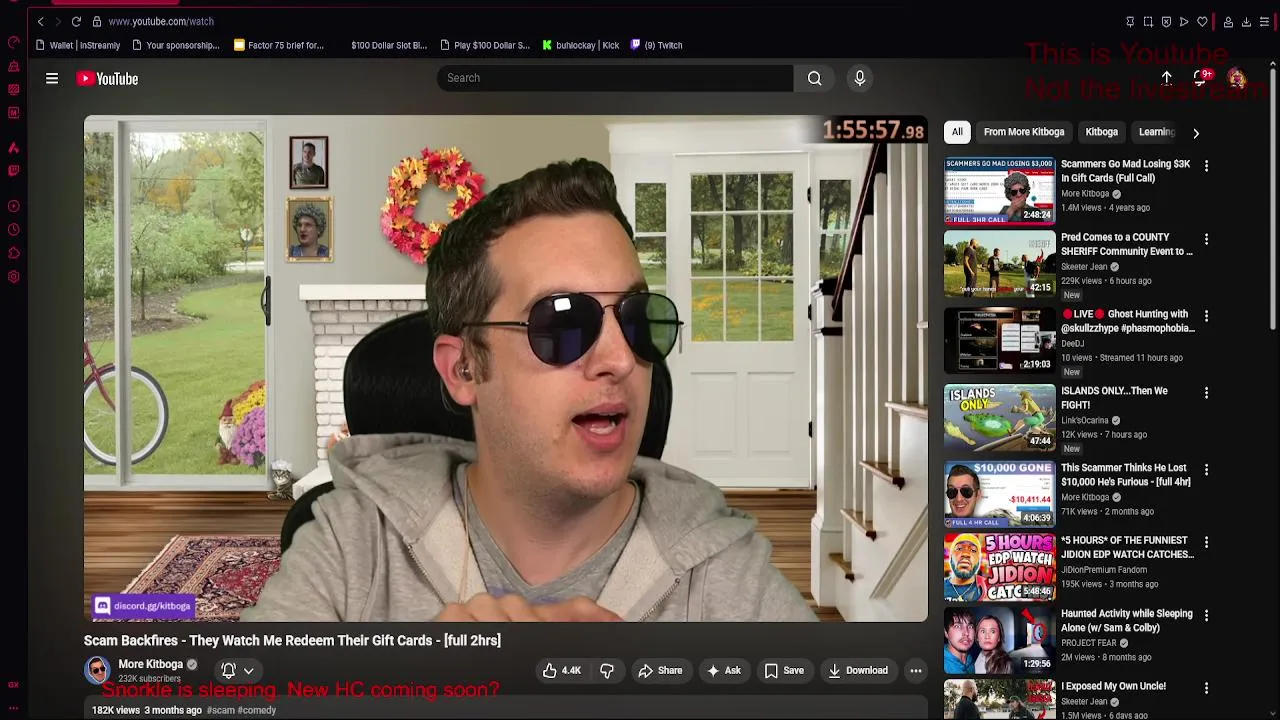
Task: Open the Factor 75 brief bookmark
Action: [x=279, y=45]
